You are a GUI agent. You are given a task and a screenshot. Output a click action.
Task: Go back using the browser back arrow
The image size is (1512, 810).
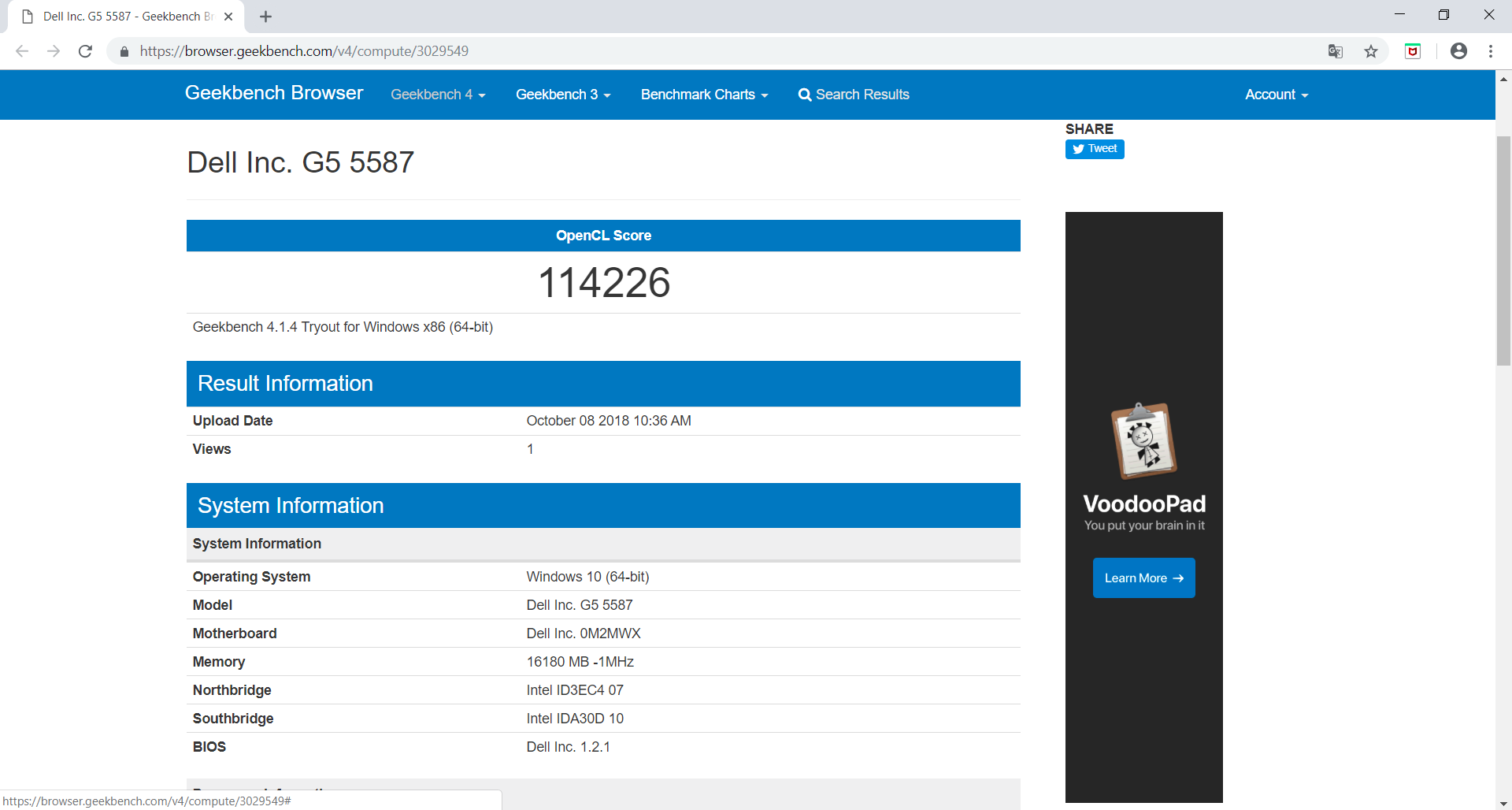[22, 51]
